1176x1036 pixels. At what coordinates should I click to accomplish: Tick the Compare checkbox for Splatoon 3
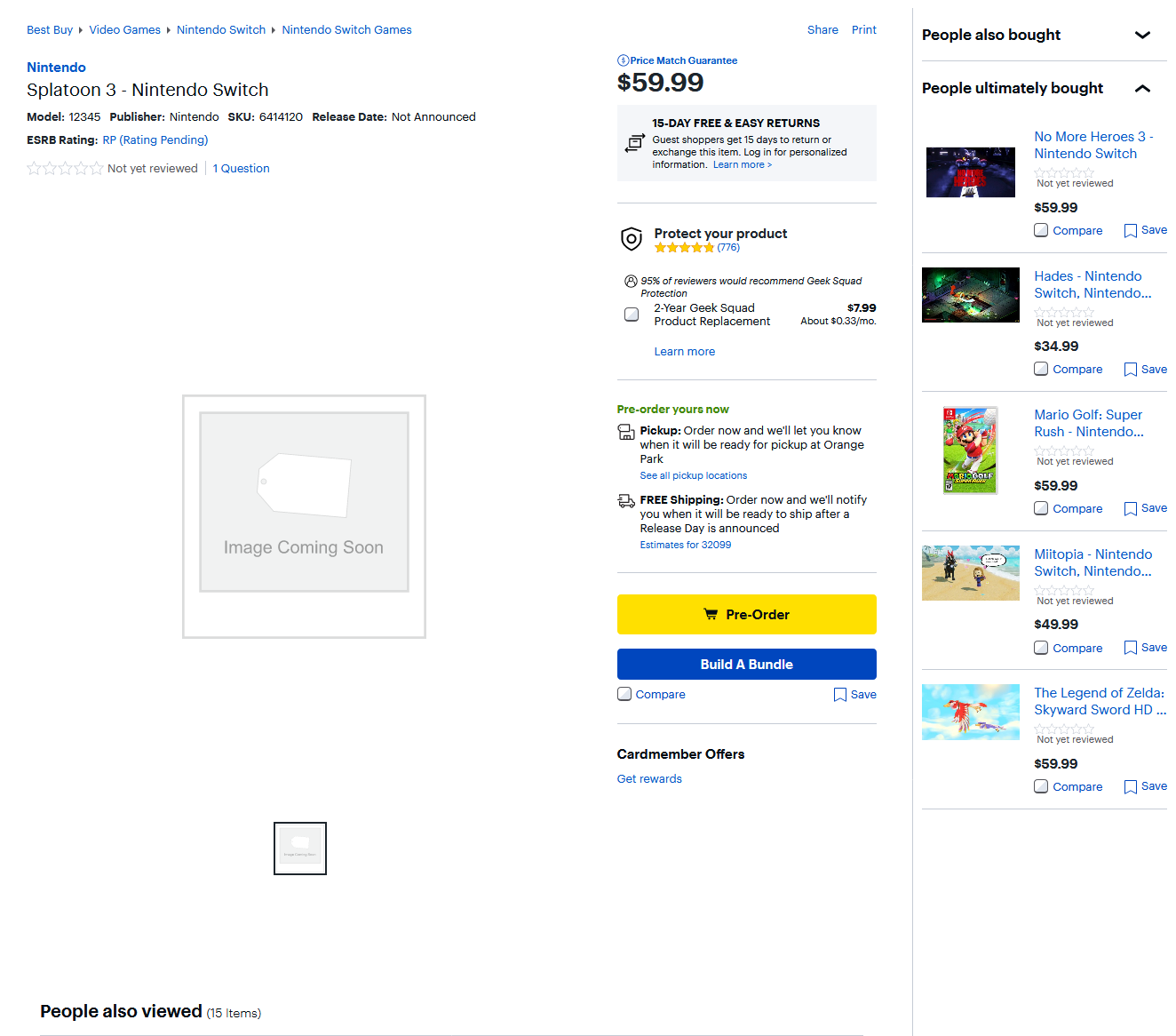(x=624, y=694)
